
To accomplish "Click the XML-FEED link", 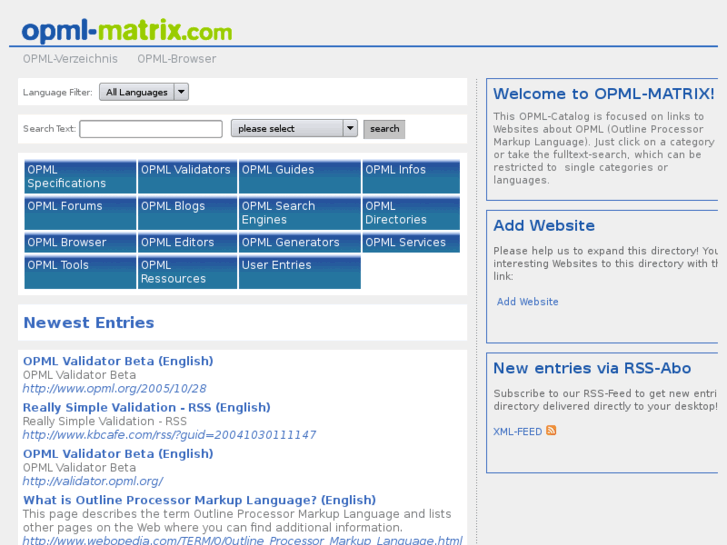I will [x=517, y=431].
